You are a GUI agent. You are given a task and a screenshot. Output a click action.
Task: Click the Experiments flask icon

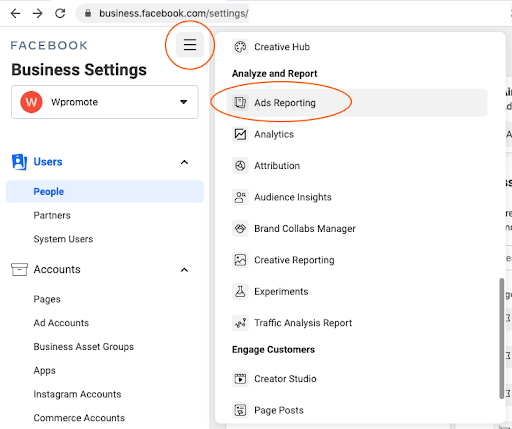[240, 291]
